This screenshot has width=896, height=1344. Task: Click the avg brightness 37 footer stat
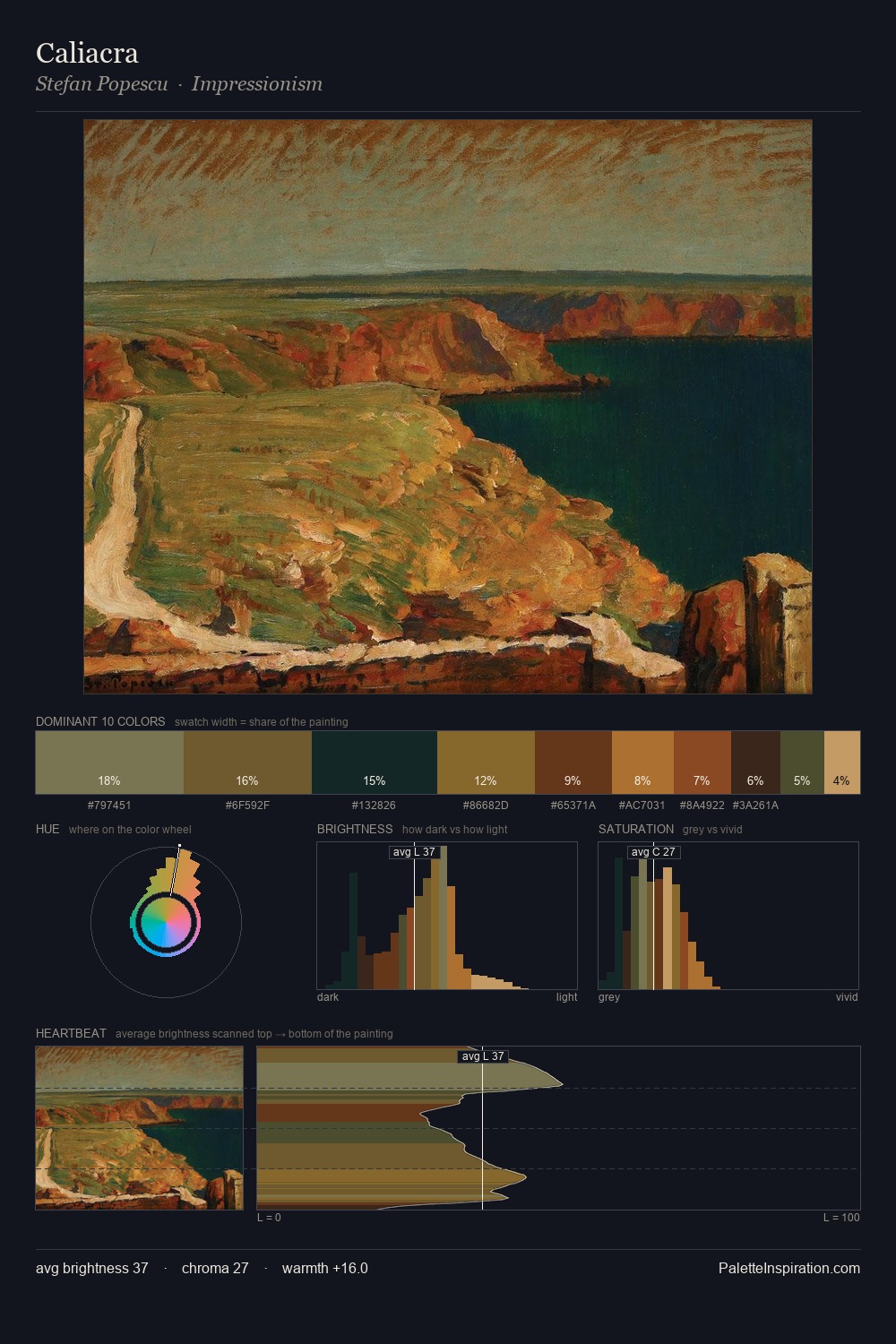(92, 1269)
